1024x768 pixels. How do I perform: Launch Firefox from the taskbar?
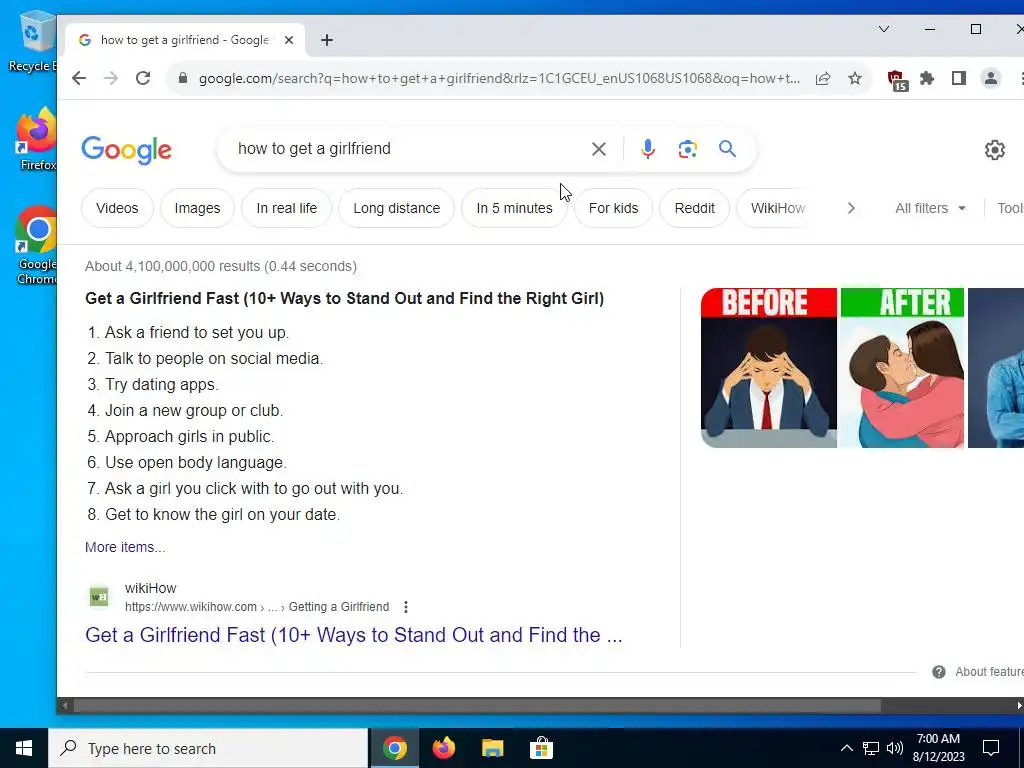coord(443,748)
